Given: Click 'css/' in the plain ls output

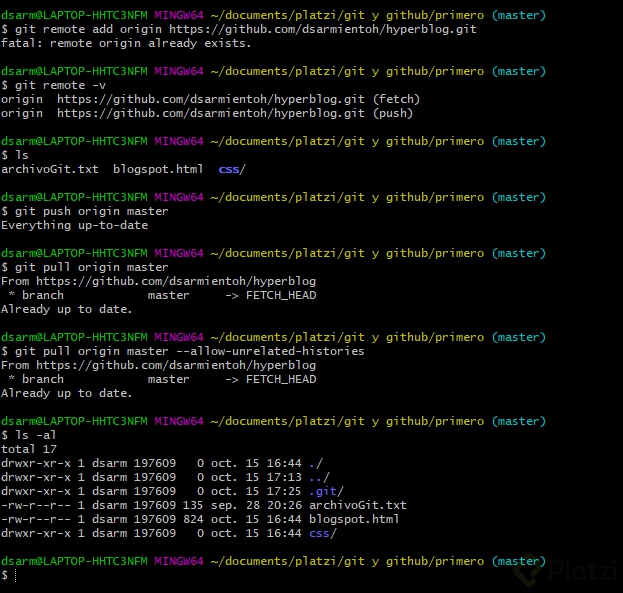Looking at the screenshot, I should click(232, 169).
